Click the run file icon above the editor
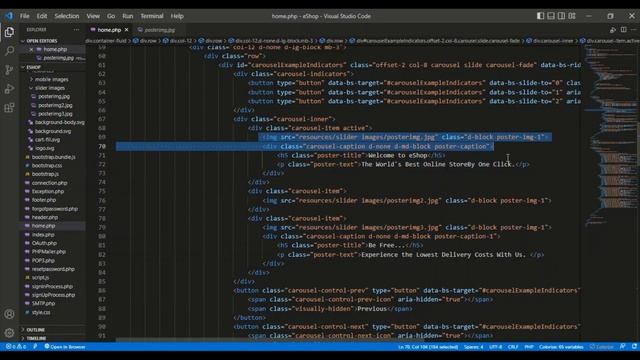 [613, 30]
